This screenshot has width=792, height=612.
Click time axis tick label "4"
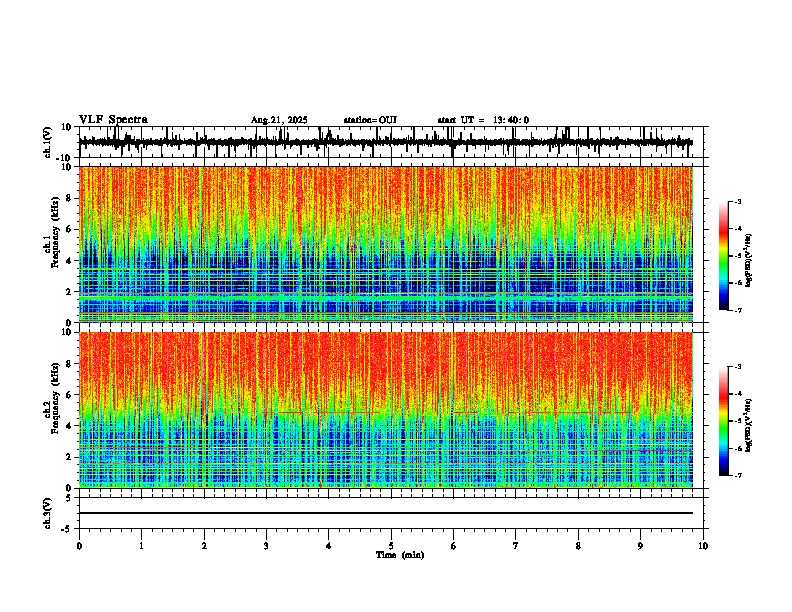pos(329,546)
